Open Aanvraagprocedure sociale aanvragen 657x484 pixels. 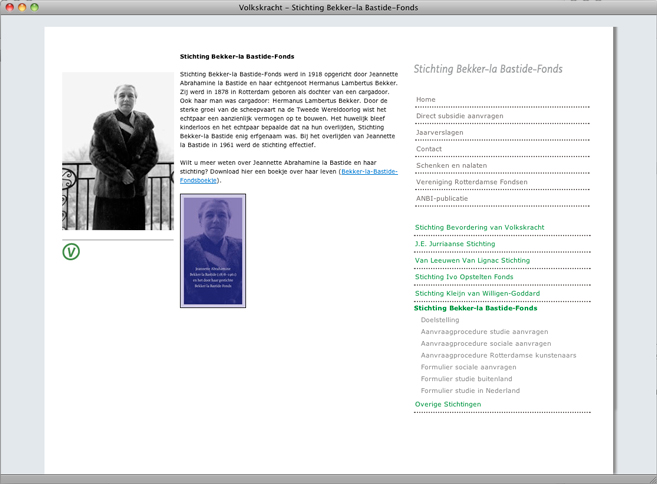tap(486, 343)
